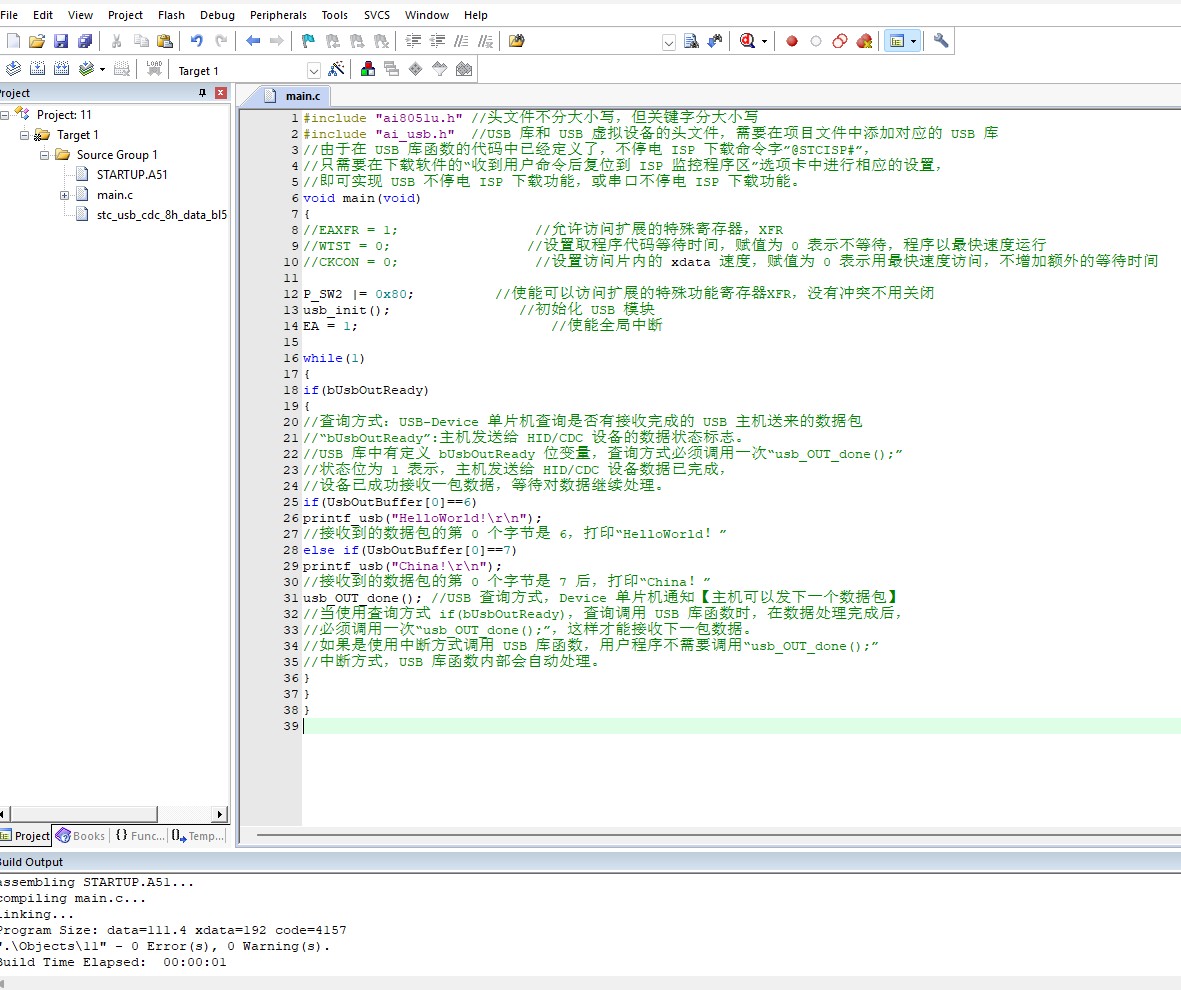Click the usb_init(); code line
The image size is (1181, 990).
[x=346, y=310]
